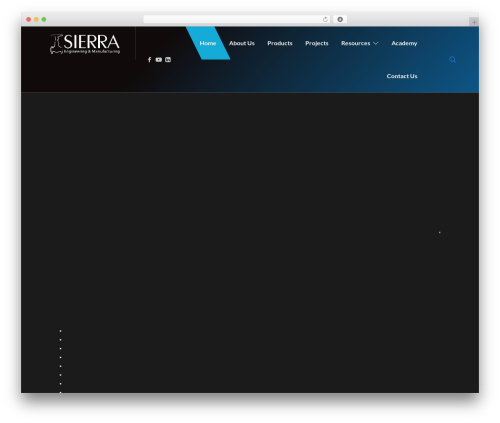Open the Projects menu item
This screenshot has height=423, width=500.
click(x=317, y=43)
